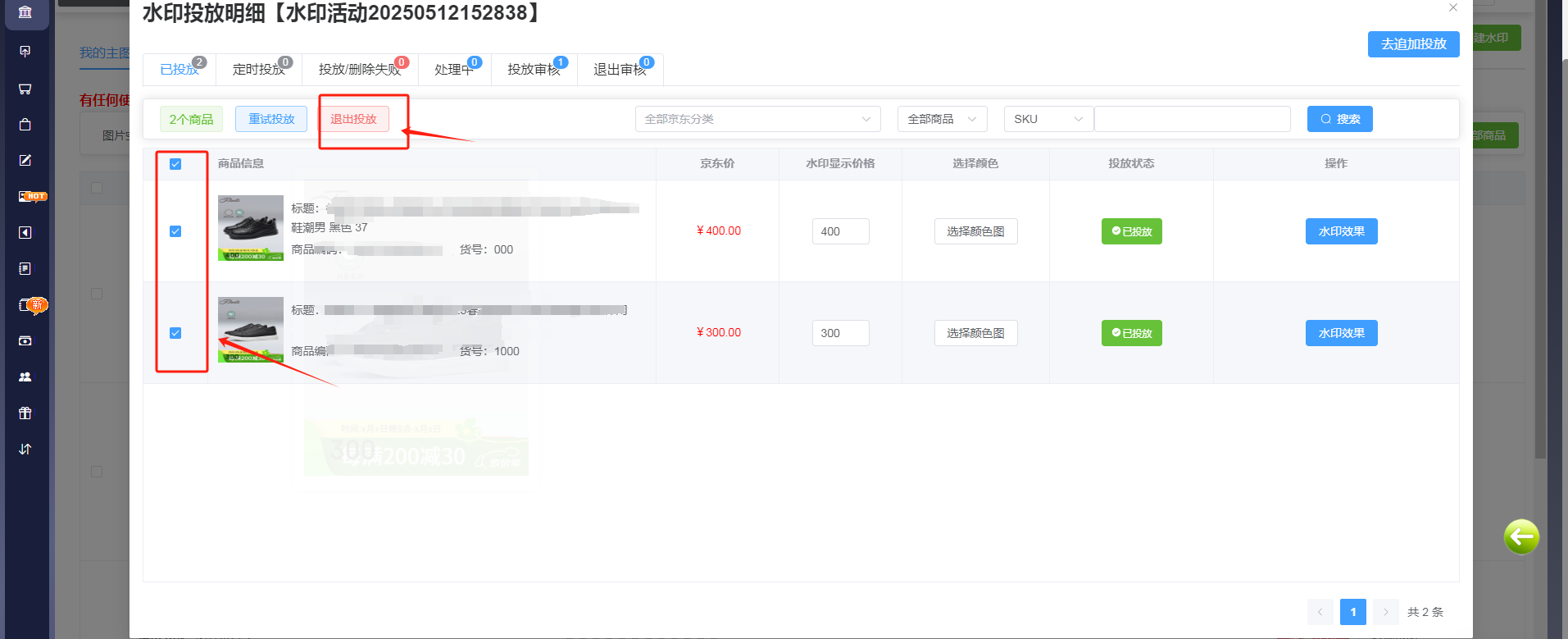
Task: Switch to the 投放审核 tab
Action: [534, 70]
